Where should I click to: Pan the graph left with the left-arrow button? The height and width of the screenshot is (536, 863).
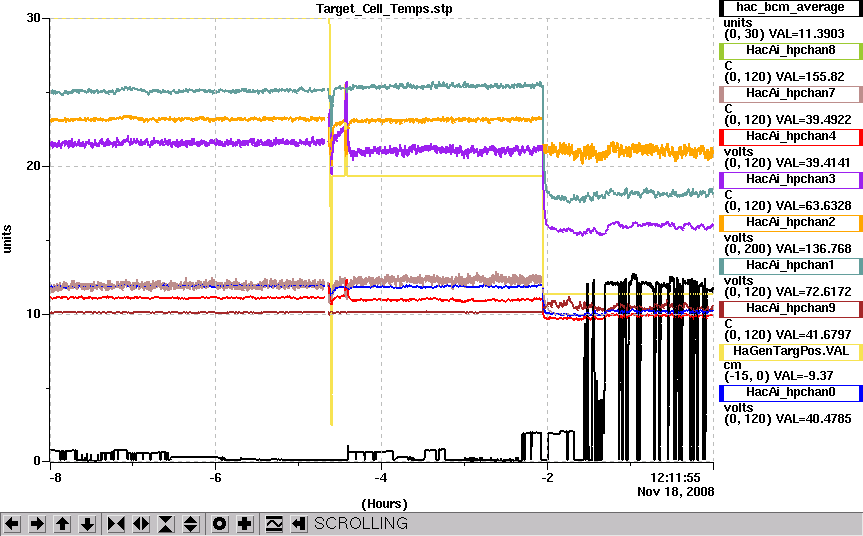click(12, 523)
